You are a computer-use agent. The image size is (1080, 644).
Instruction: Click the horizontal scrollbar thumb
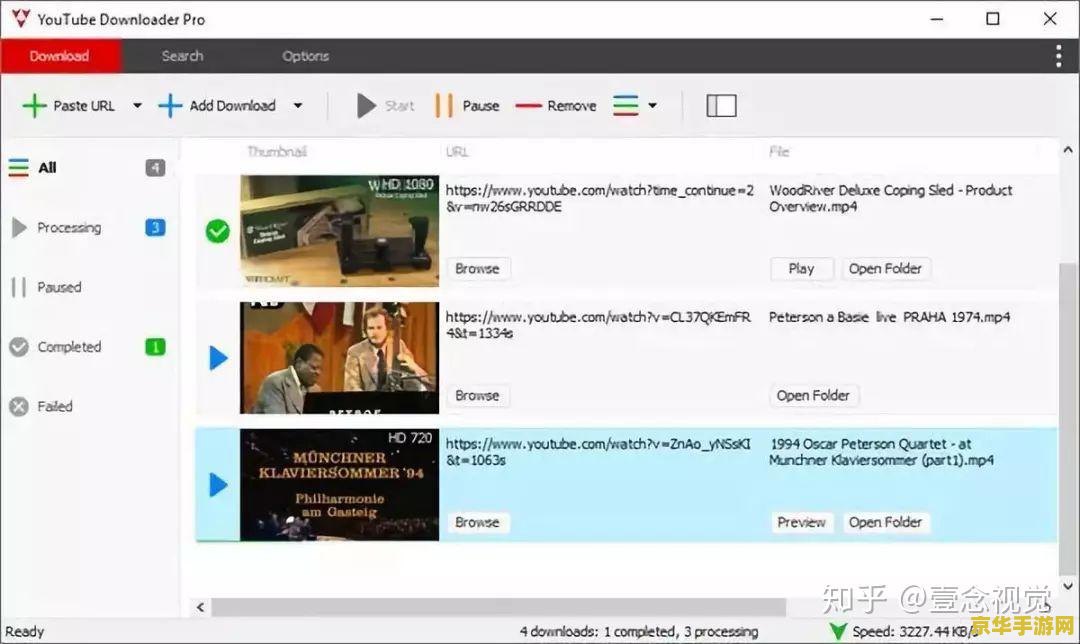click(498, 607)
